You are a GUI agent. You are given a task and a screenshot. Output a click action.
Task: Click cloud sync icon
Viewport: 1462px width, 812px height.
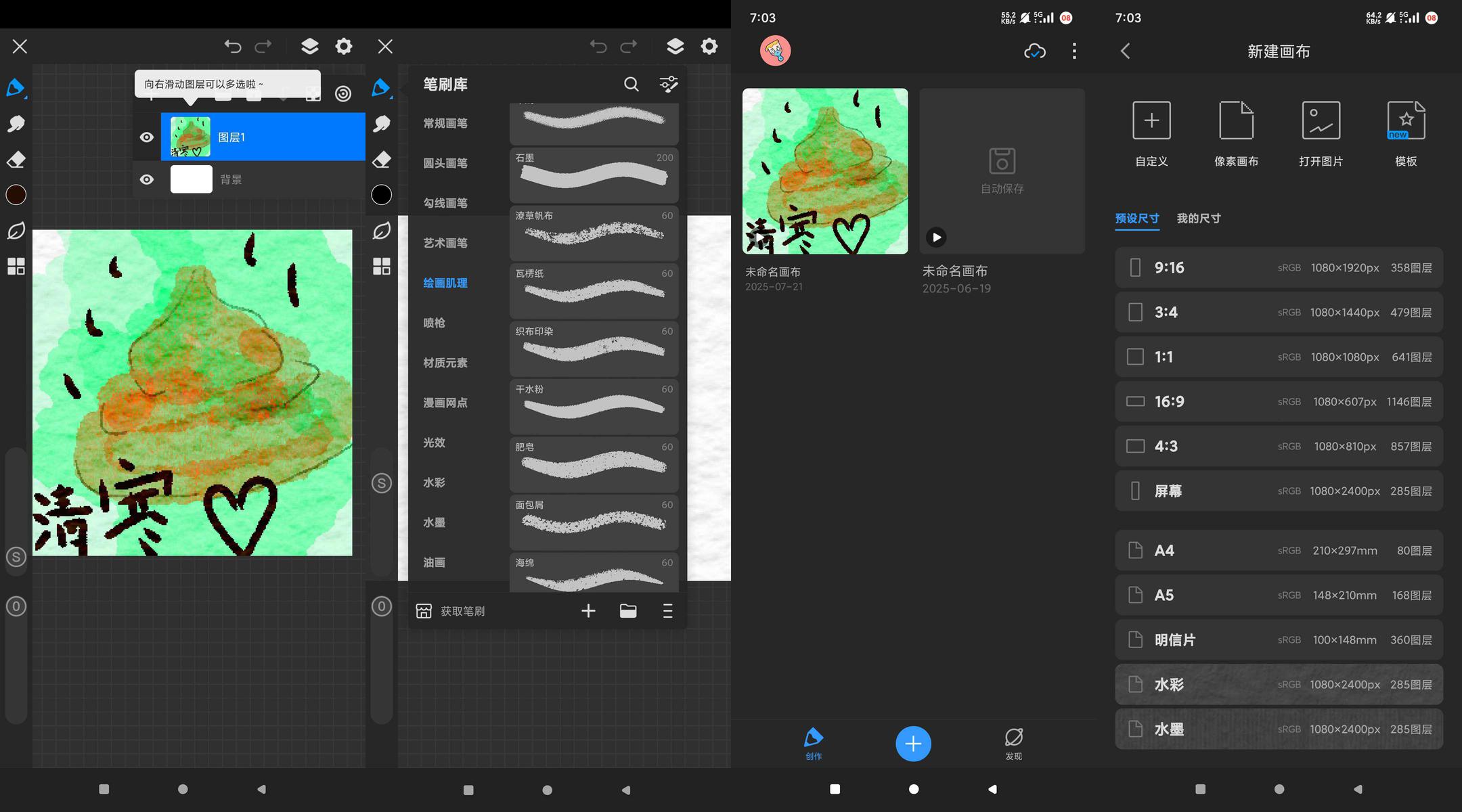pos(1035,51)
